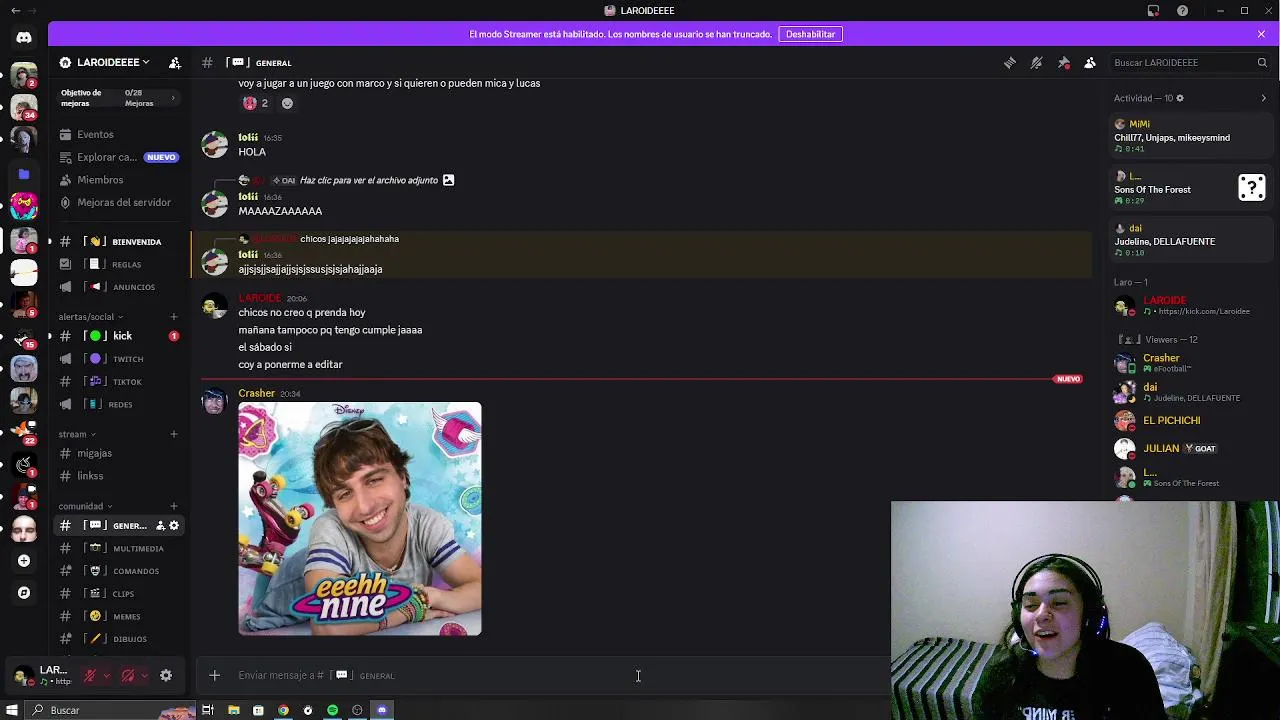Select the MEMES channel
Image resolution: width=1280 pixels, height=720 pixels.
coord(118,616)
